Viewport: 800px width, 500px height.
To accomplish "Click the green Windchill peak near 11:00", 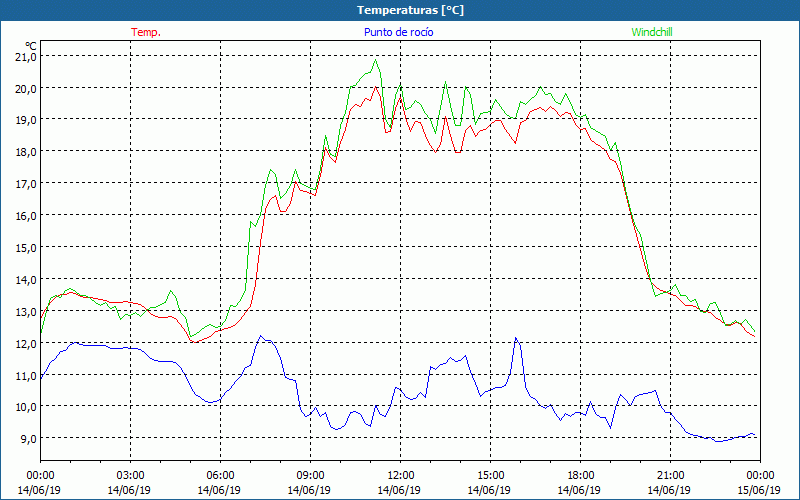I will (x=376, y=60).
